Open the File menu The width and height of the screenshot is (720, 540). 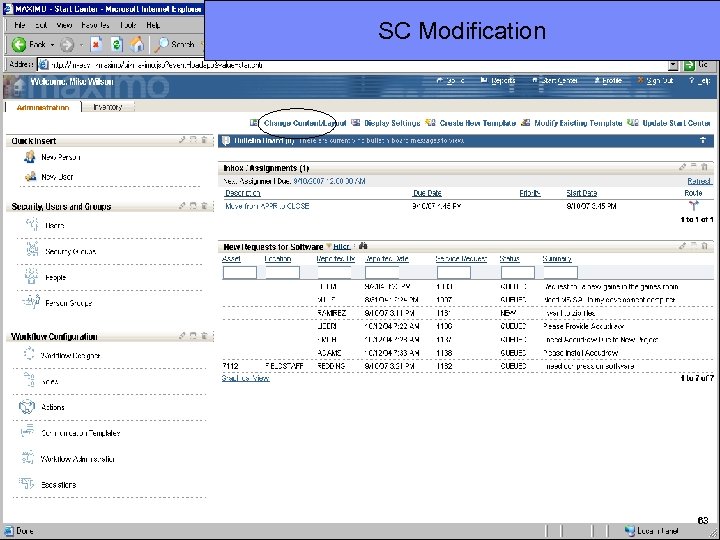[20, 25]
